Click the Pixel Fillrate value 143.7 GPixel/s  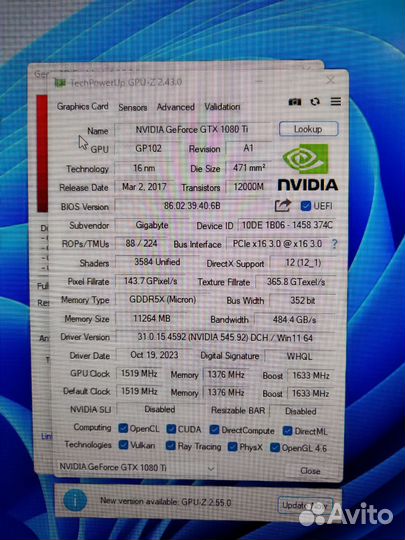point(150,281)
